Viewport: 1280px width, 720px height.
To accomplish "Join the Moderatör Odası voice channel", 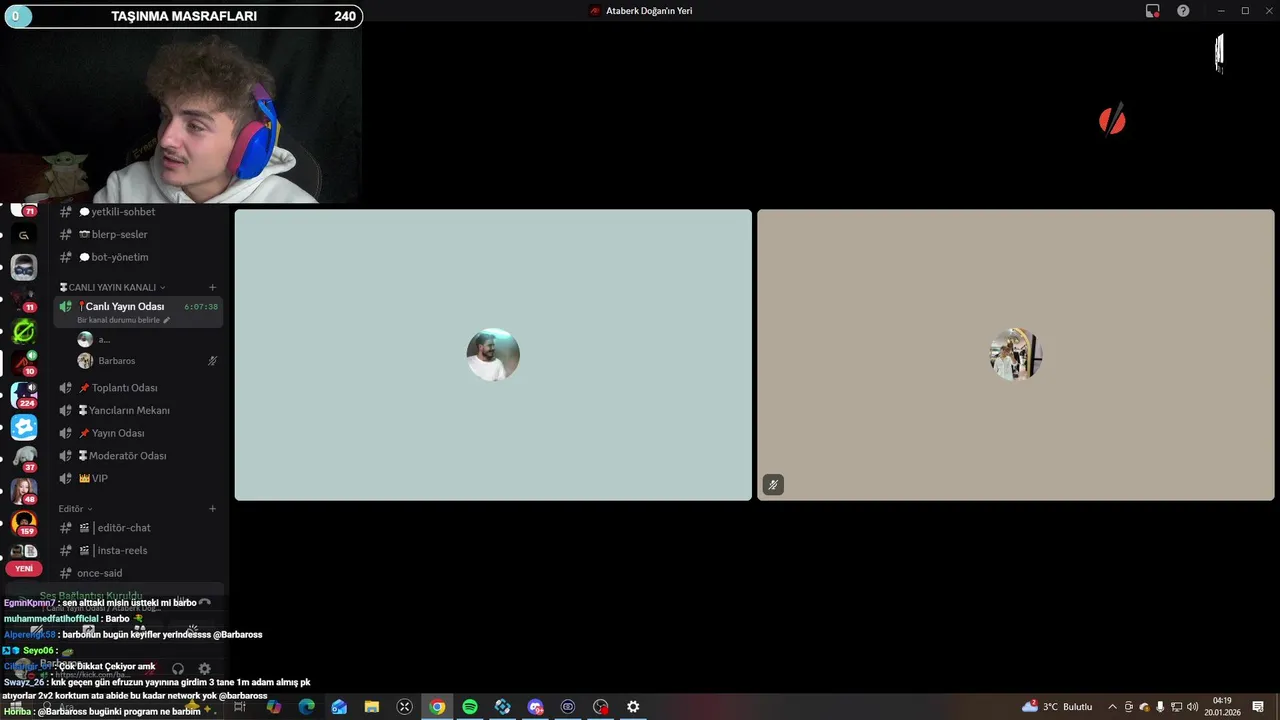I will 140,456.
